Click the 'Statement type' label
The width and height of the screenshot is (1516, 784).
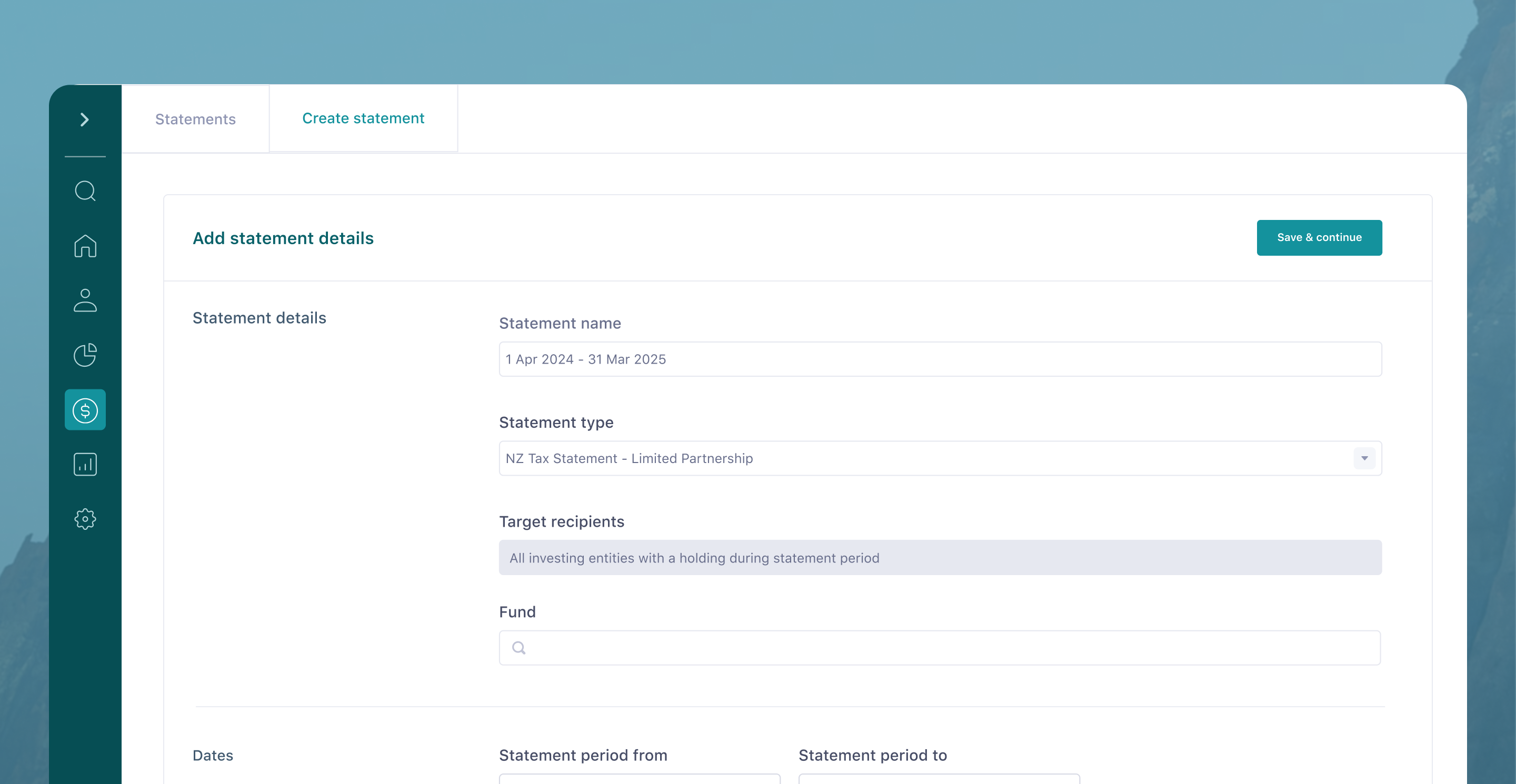(556, 423)
